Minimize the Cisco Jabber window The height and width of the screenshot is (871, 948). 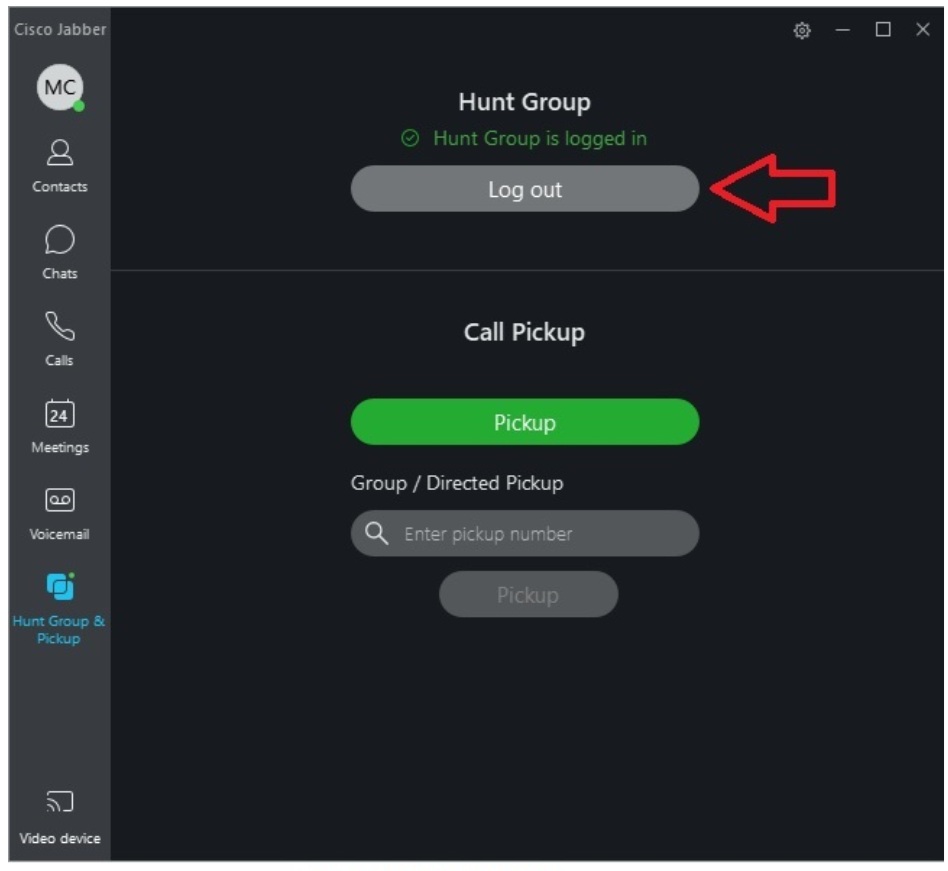click(x=842, y=30)
